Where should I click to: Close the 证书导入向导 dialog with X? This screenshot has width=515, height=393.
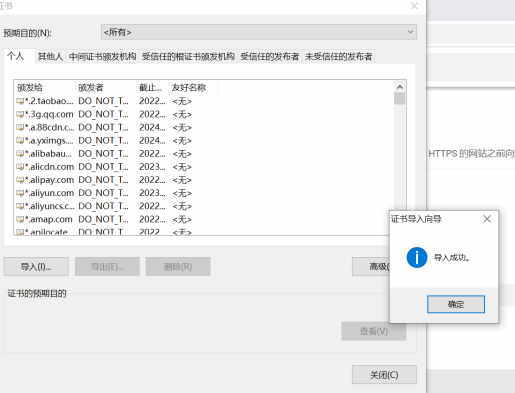[x=487, y=219]
